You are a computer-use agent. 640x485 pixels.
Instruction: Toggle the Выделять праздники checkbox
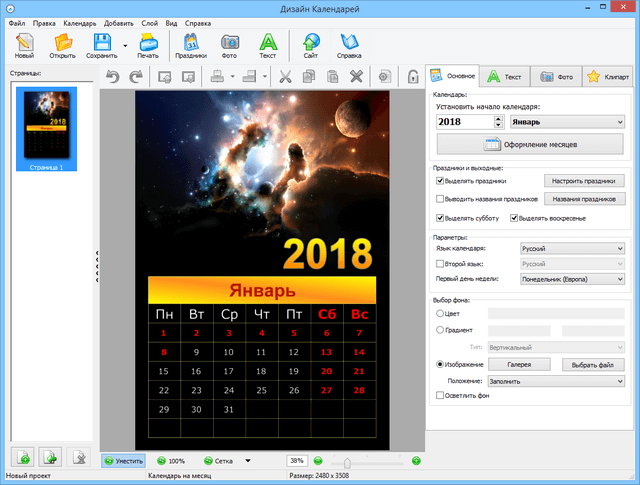pos(441,181)
